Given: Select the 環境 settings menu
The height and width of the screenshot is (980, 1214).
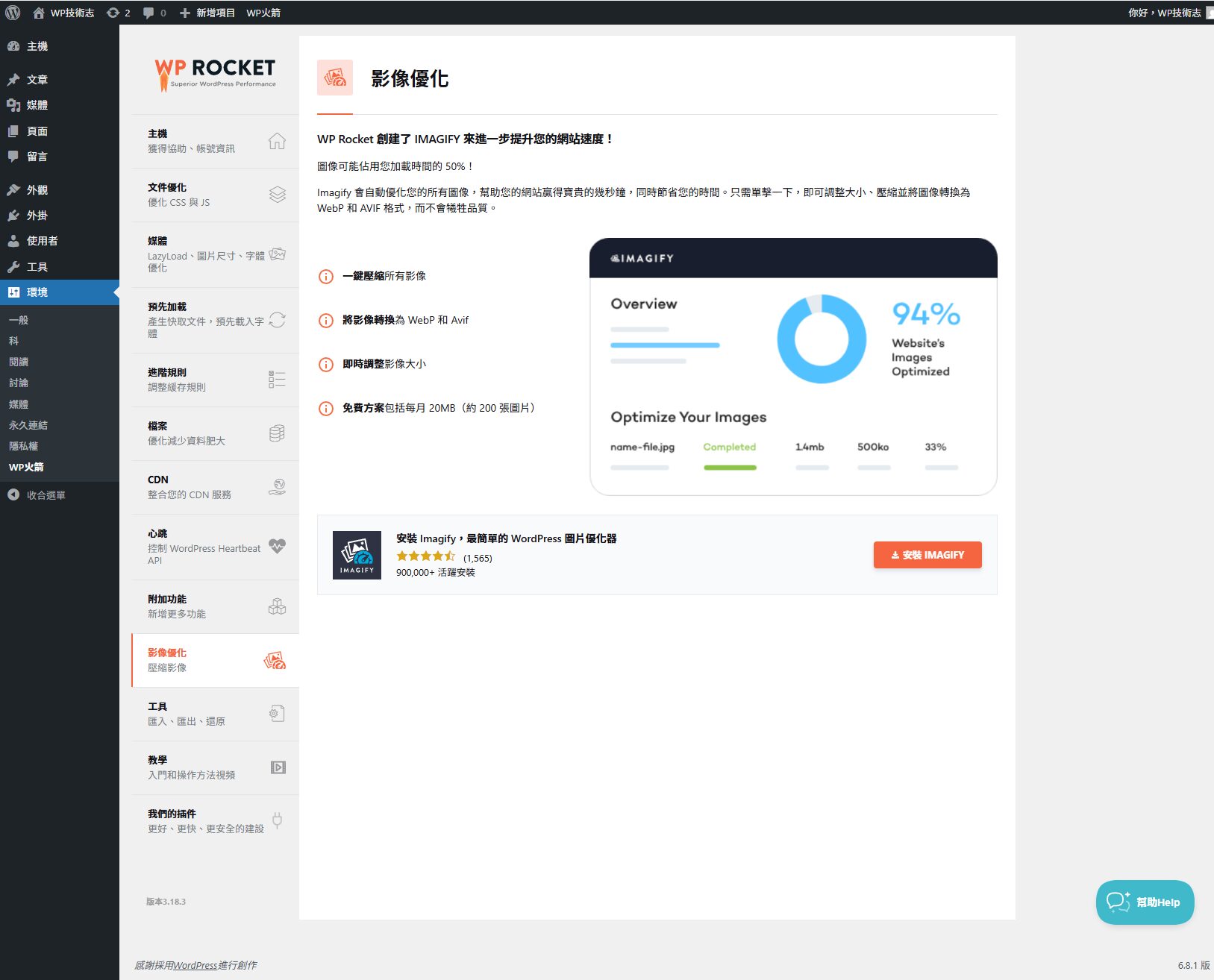Looking at the screenshot, I should click(60, 292).
